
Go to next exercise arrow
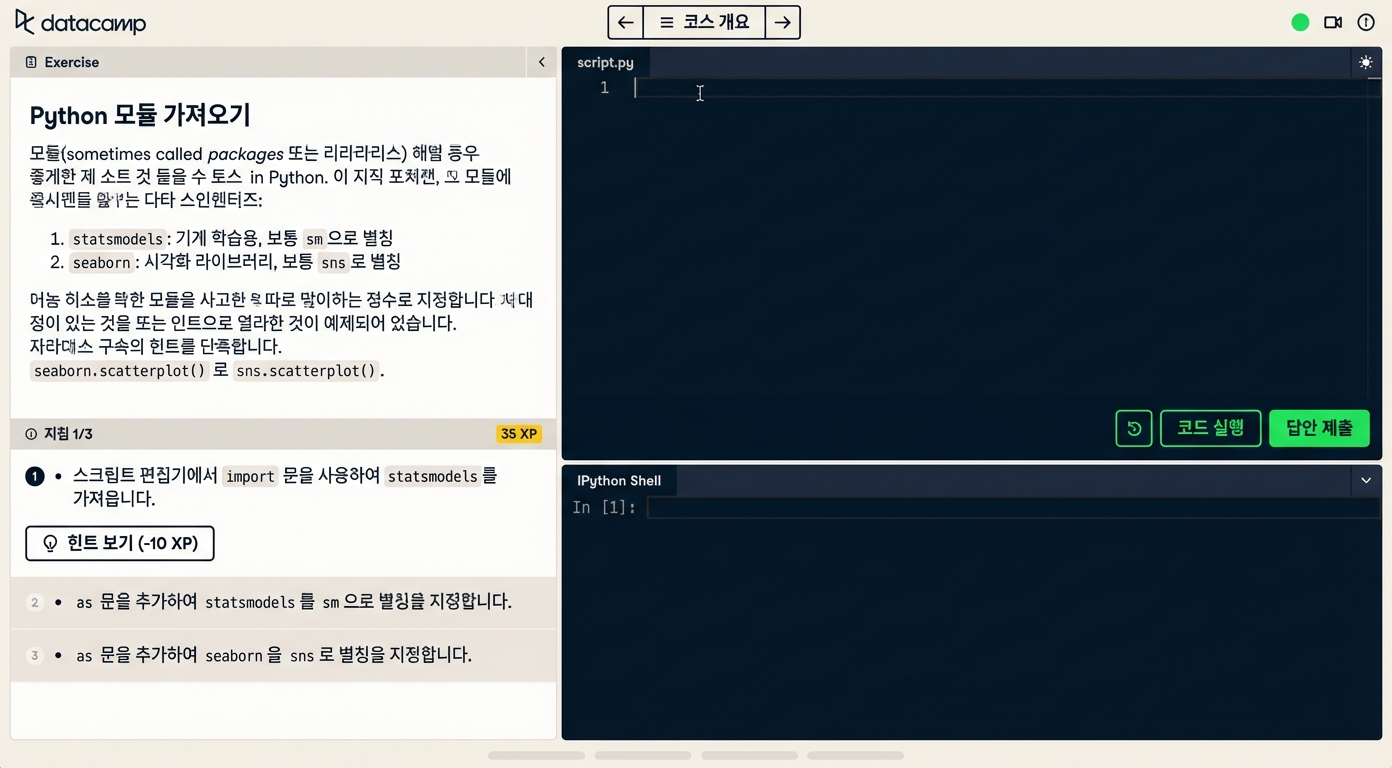(x=783, y=22)
